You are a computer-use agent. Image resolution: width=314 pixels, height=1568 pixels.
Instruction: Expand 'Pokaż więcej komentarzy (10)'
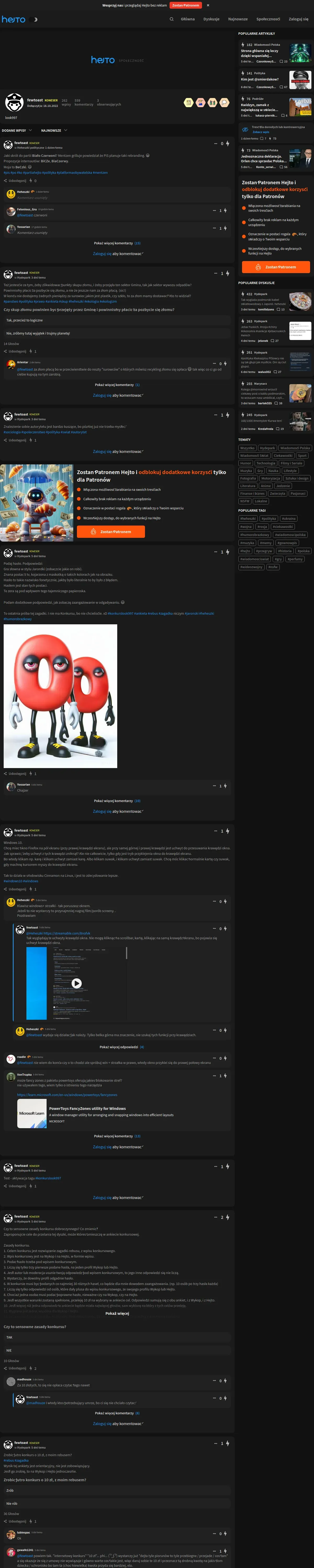point(117,801)
